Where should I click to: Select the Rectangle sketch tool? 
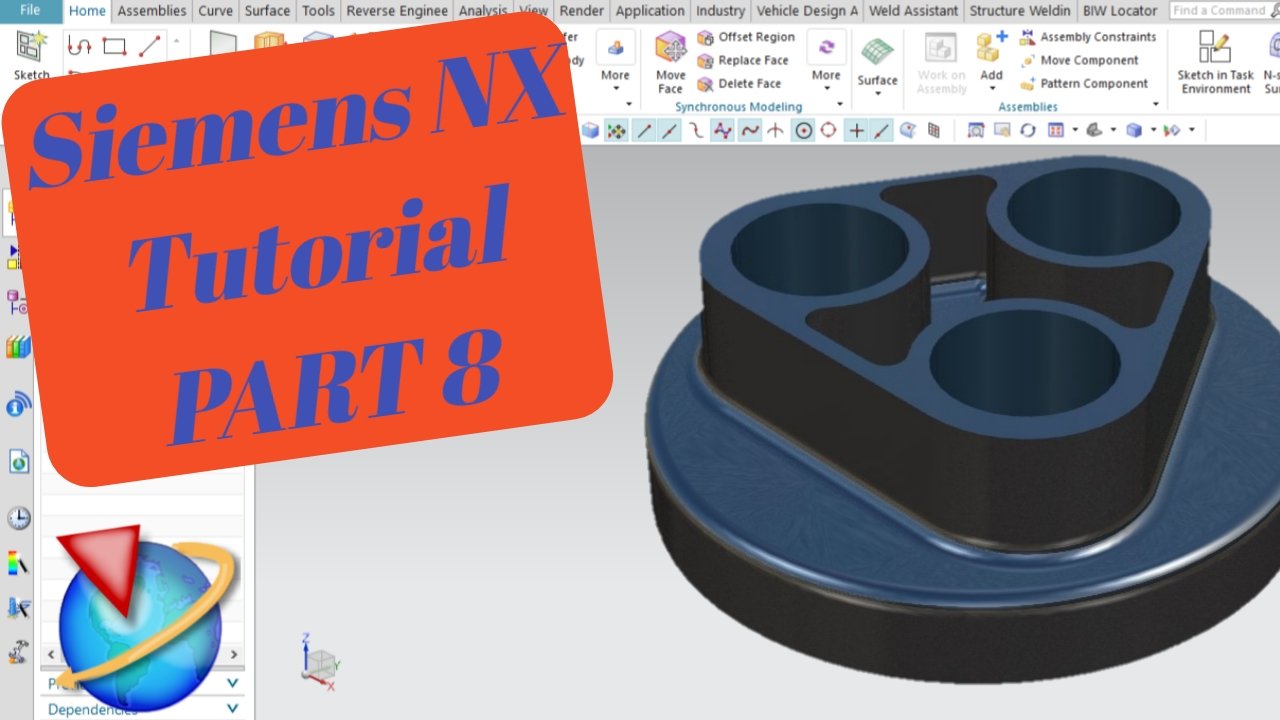114,46
